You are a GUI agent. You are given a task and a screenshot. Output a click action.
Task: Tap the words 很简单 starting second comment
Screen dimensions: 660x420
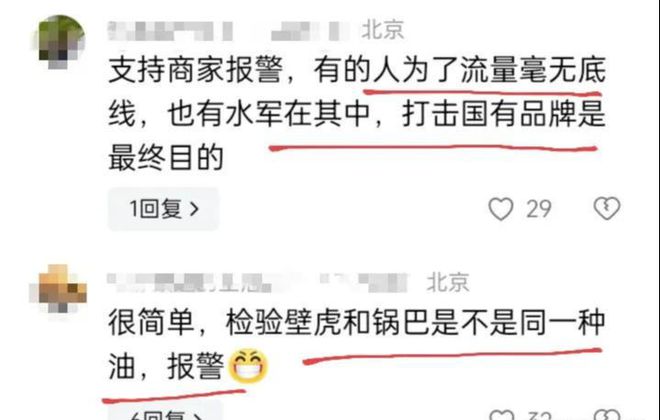[151, 323]
